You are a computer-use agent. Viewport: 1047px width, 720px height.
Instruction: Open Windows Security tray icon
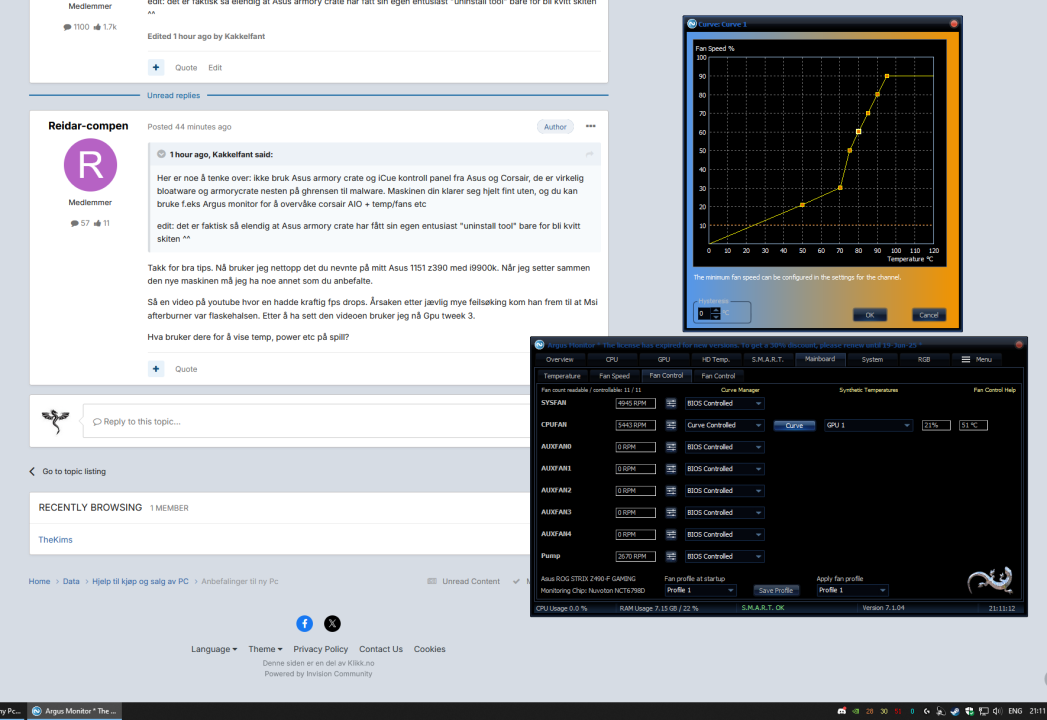coord(969,711)
